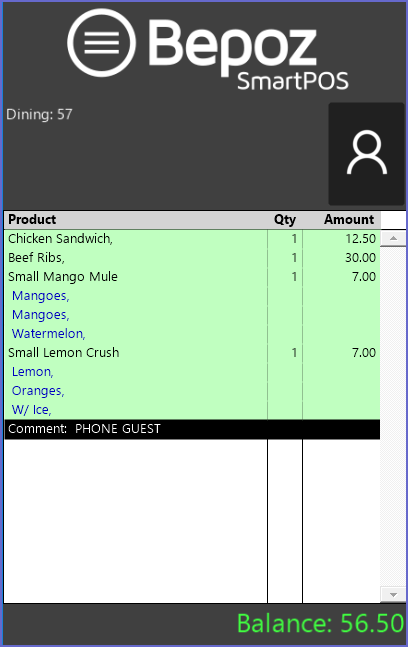Click the Dining: 57 table label

(39, 114)
